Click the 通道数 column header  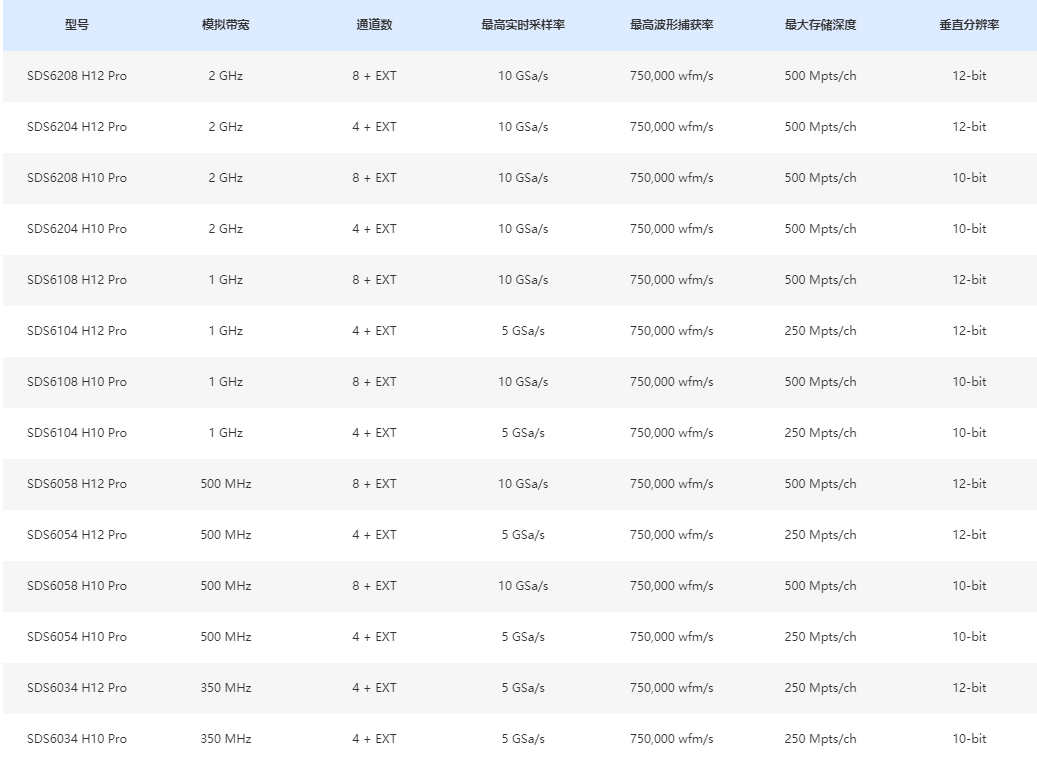[374, 24]
